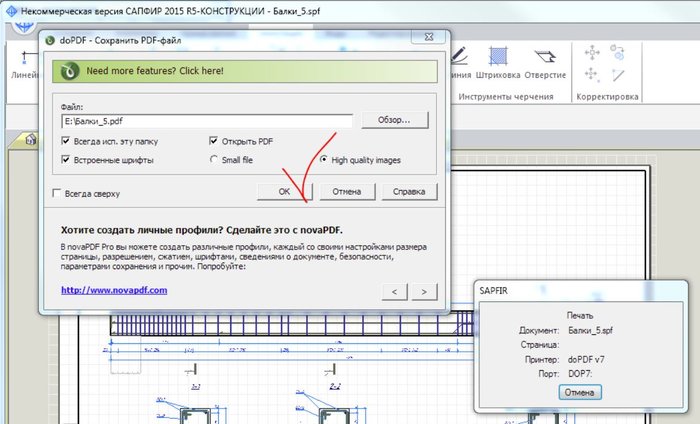Close the doPDF save dialog
Image resolution: width=700 pixels, height=424 pixels.
pos(429,37)
